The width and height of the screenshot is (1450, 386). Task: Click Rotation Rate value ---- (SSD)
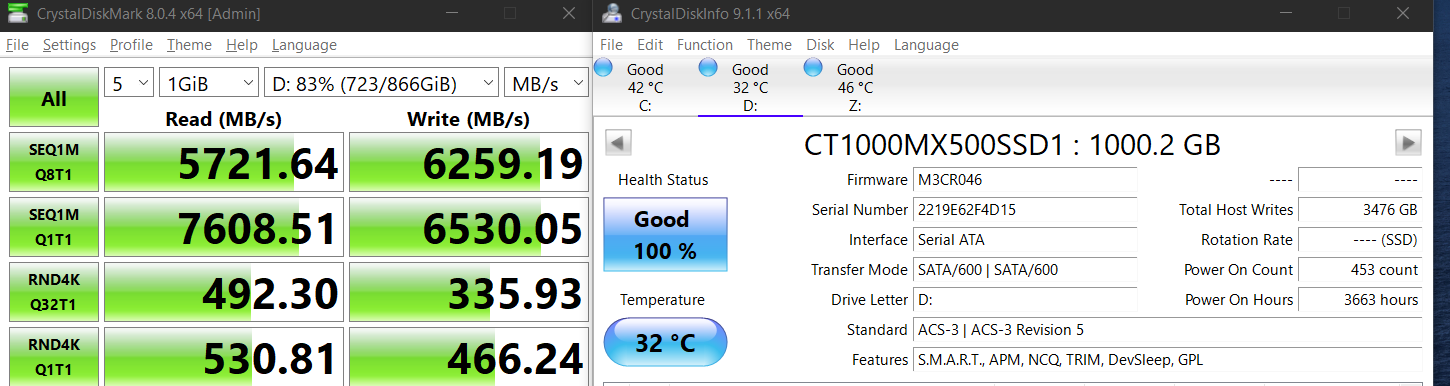tap(1359, 240)
